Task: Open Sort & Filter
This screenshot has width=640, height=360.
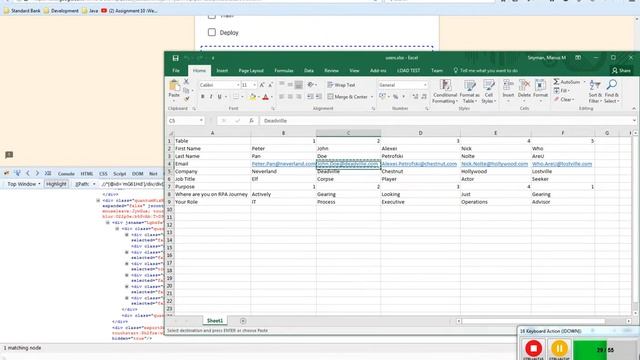Action: click(595, 91)
